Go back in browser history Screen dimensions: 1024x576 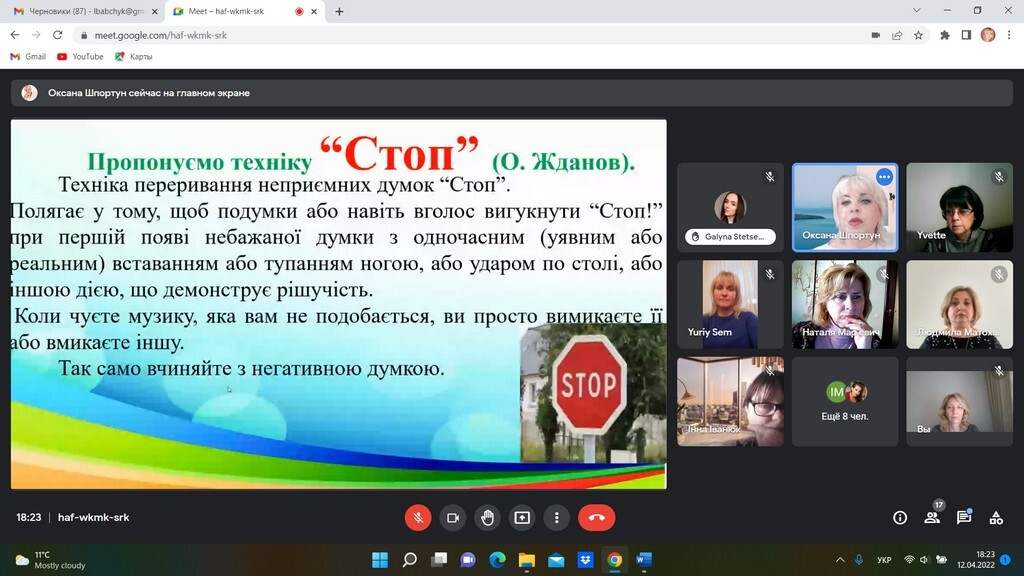pos(15,35)
